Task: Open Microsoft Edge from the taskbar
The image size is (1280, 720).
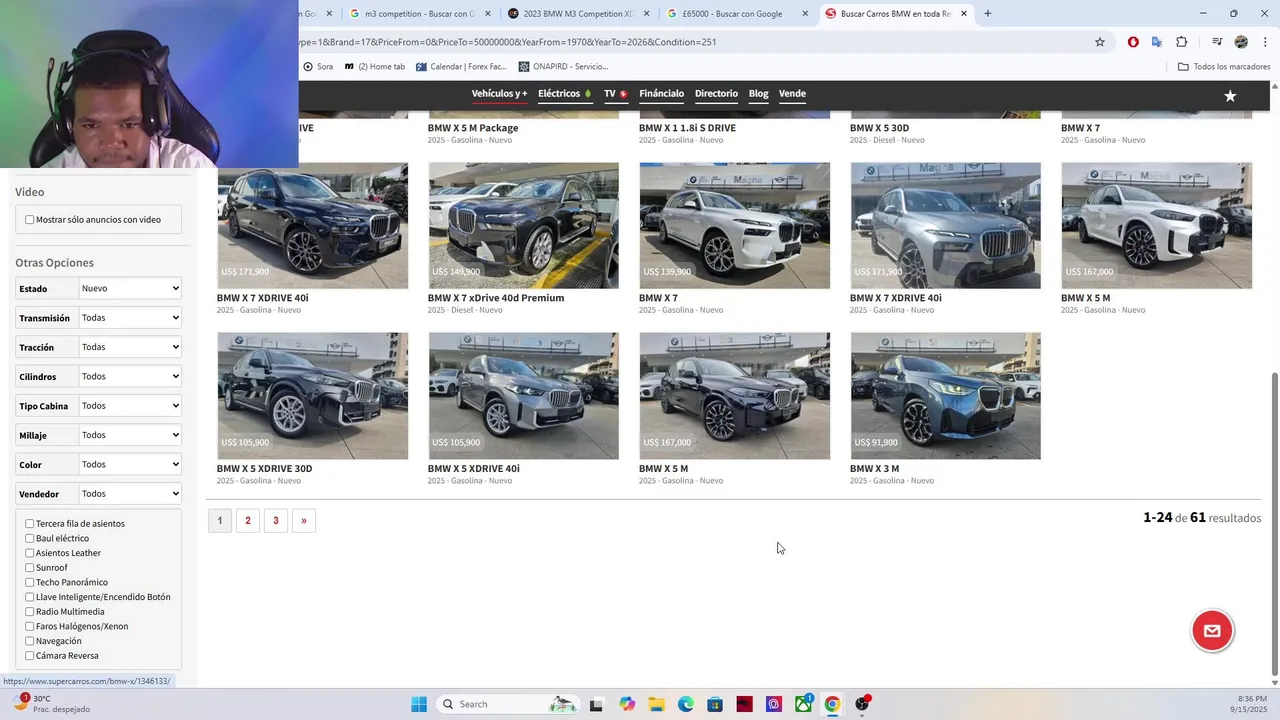Action: pyautogui.click(x=686, y=704)
